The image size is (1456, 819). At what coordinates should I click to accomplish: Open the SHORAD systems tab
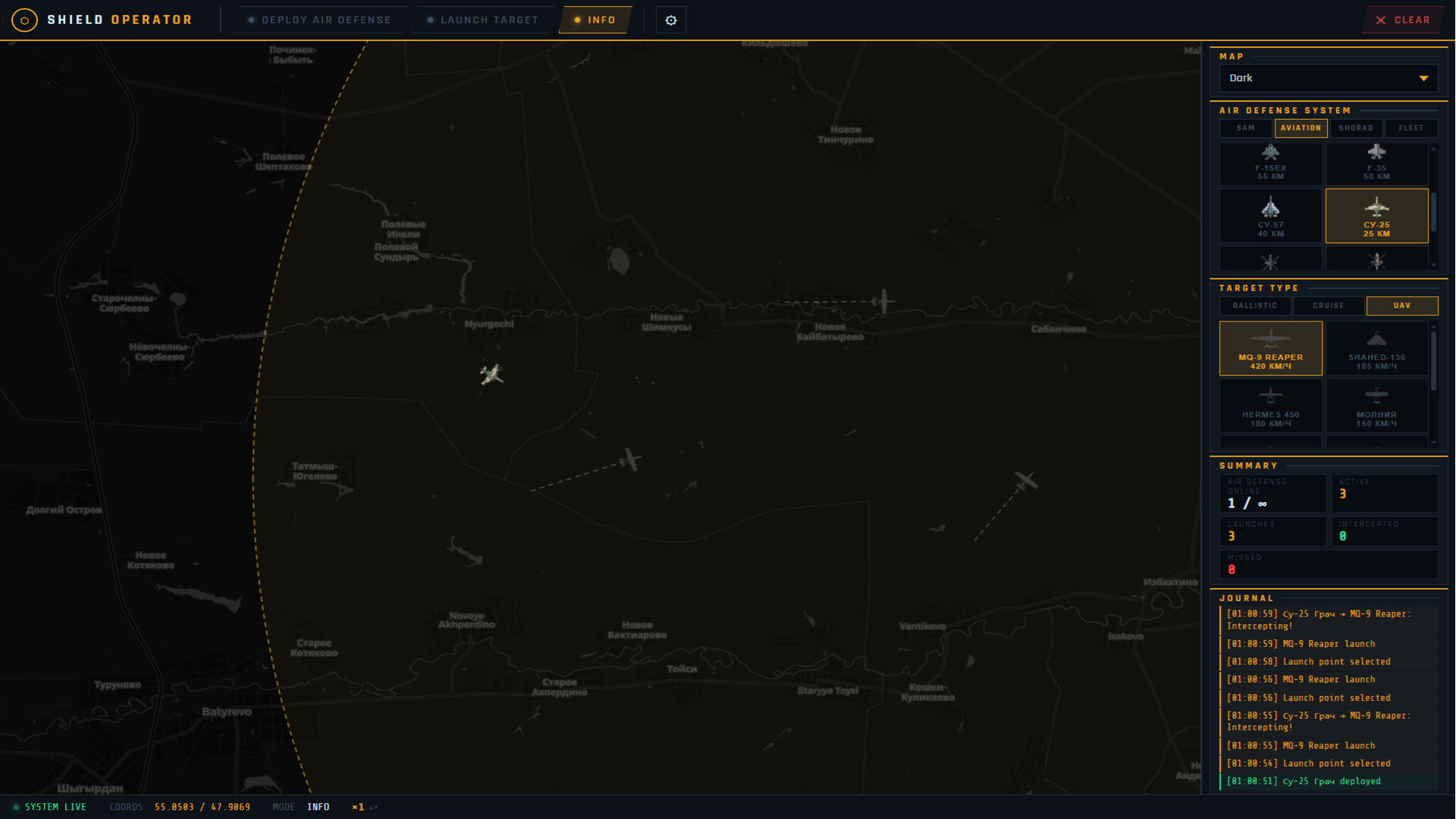pyautogui.click(x=1356, y=128)
